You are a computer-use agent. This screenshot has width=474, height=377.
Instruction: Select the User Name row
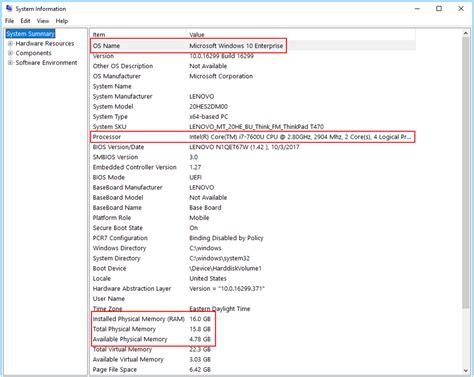[x=253, y=299]
